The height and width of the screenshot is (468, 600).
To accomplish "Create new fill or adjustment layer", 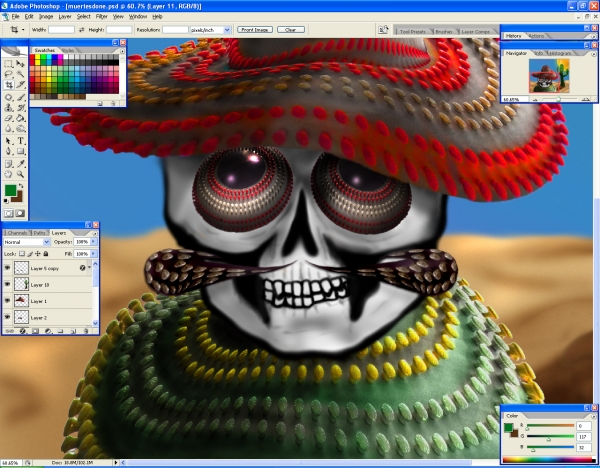I will (48, 331).
